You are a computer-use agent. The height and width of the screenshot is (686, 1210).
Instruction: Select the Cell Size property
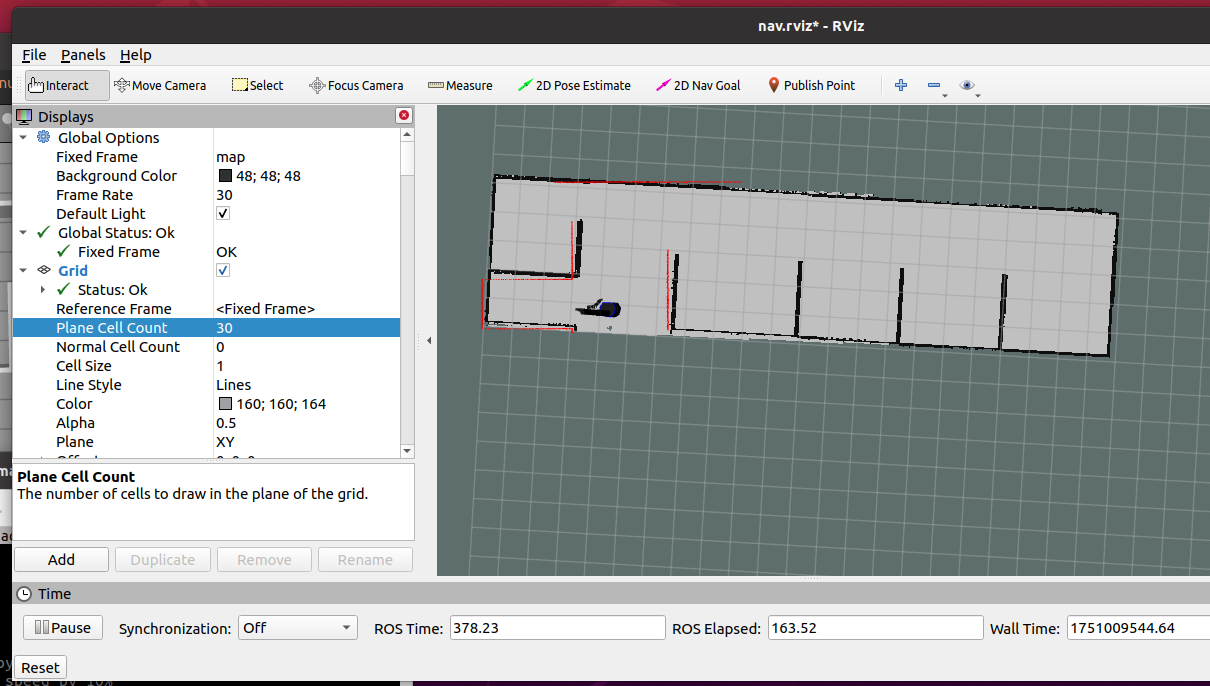tap(206, 365)
